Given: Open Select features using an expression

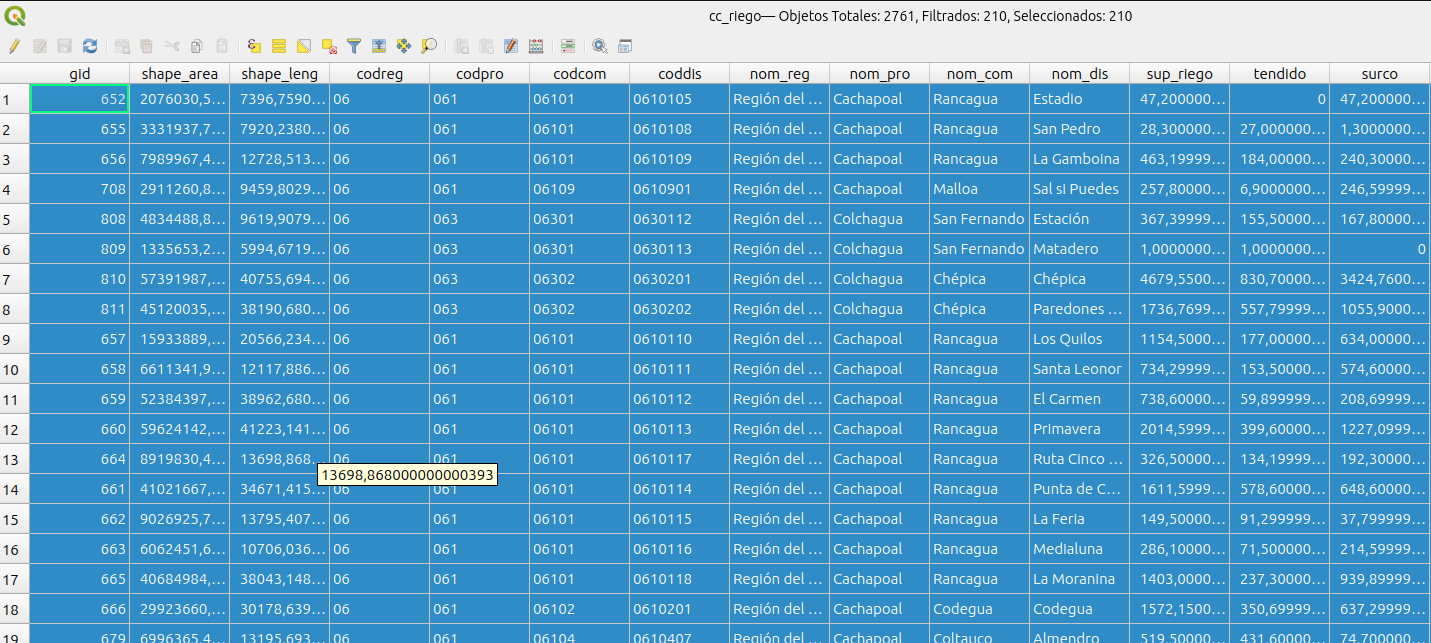Looking at the screenshot, I should click(254, 46).
